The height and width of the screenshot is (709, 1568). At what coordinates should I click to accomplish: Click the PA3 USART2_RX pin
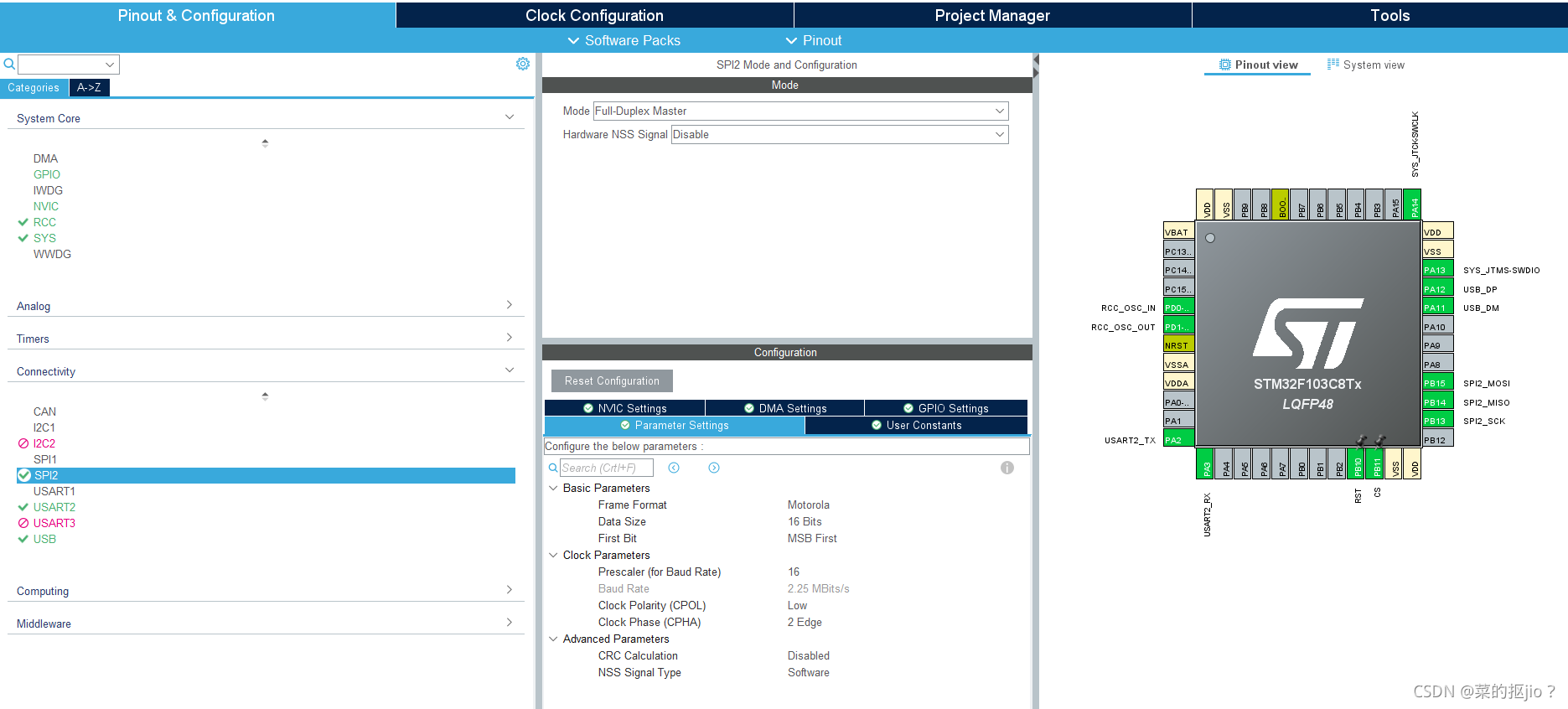click(1206, 464)
